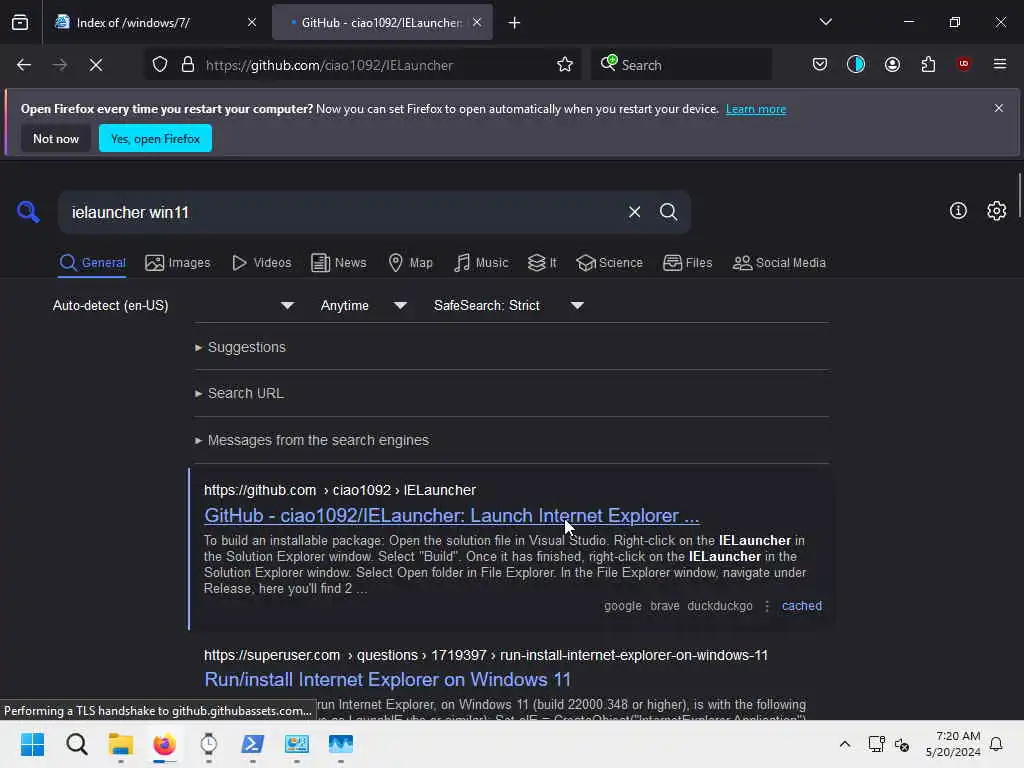Click the page vertical scrollbar

click(1019, 196)
